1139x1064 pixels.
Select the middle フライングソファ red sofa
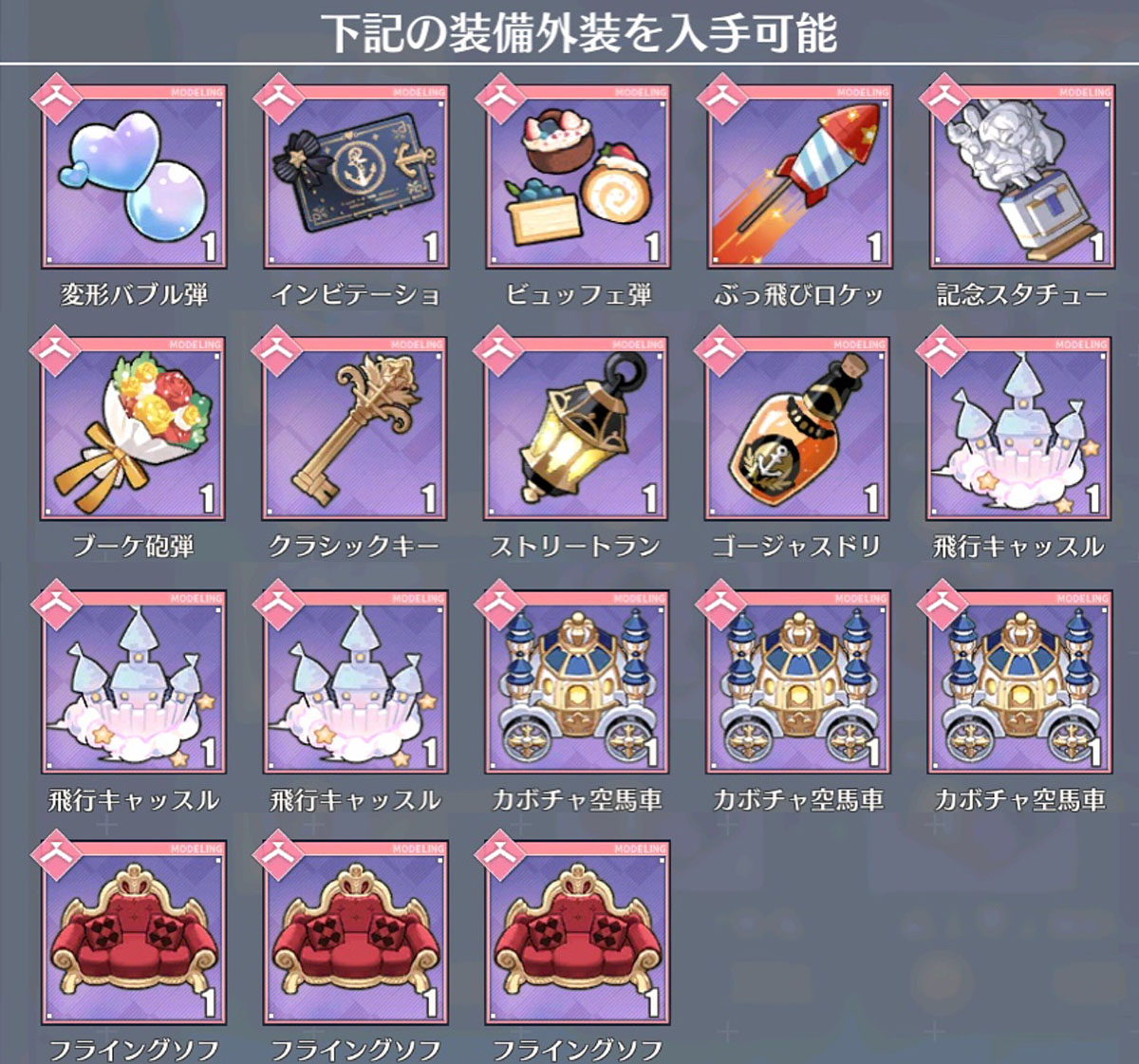tap(355, 933)
